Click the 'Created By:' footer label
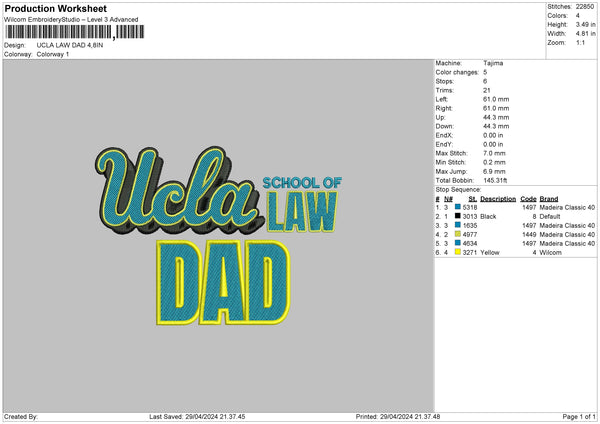The width and height of the screenshot is (600, 424). [21, 416]
